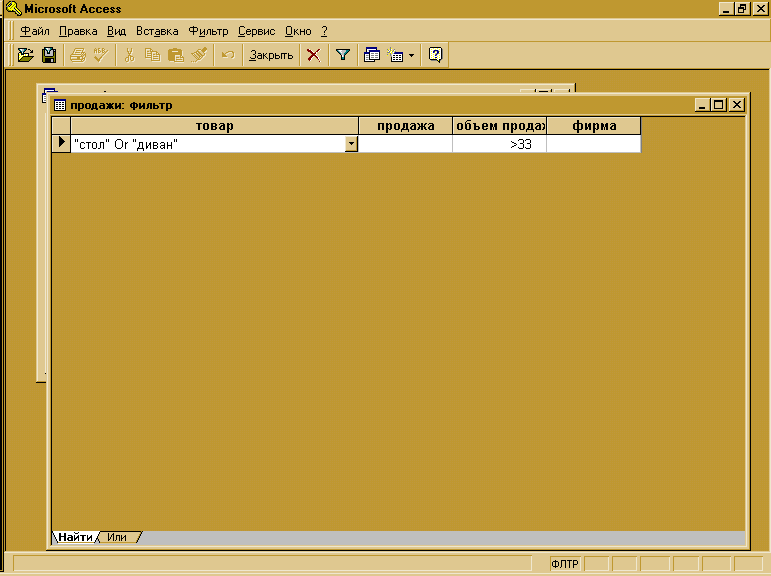Minimize the продажи: фильтр window
This screenshot has width=771, height=576.
pos(702,105)
